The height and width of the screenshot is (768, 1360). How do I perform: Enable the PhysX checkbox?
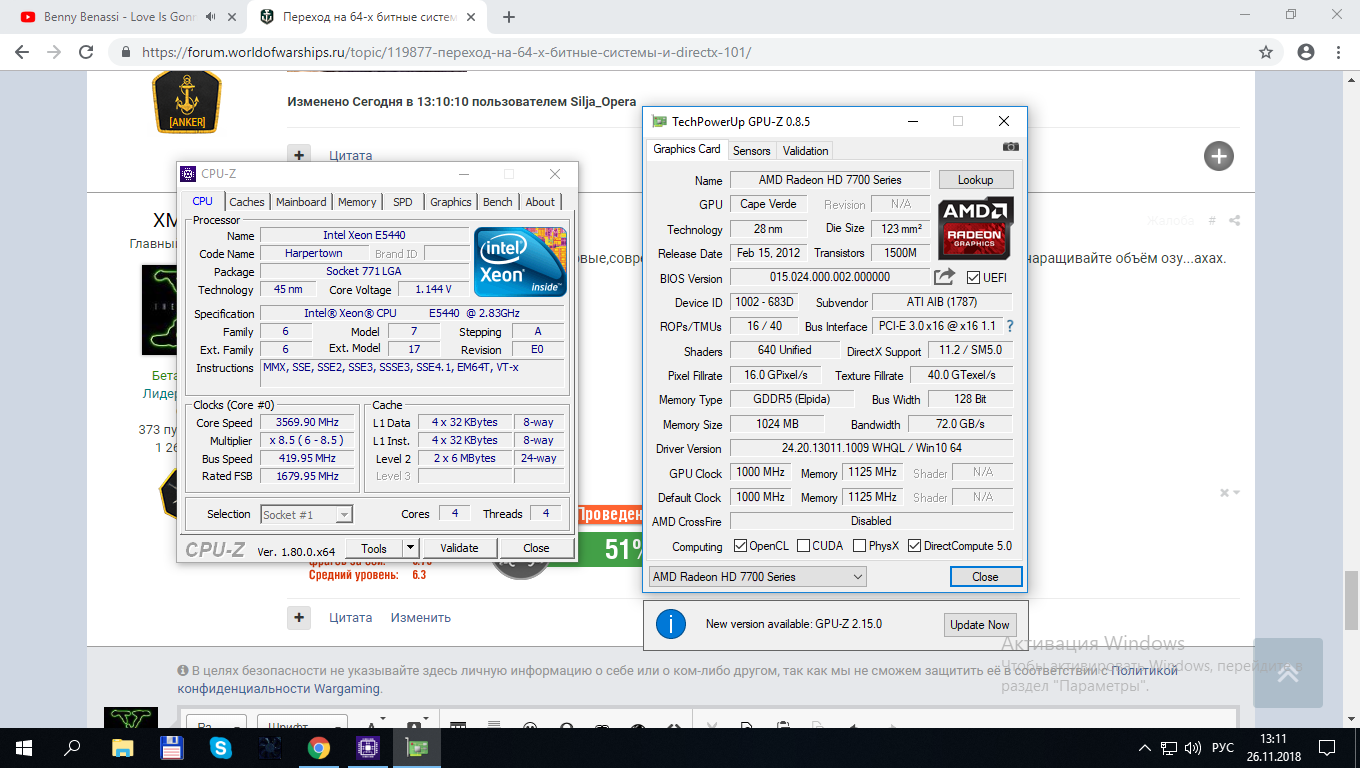pos(860,546)
